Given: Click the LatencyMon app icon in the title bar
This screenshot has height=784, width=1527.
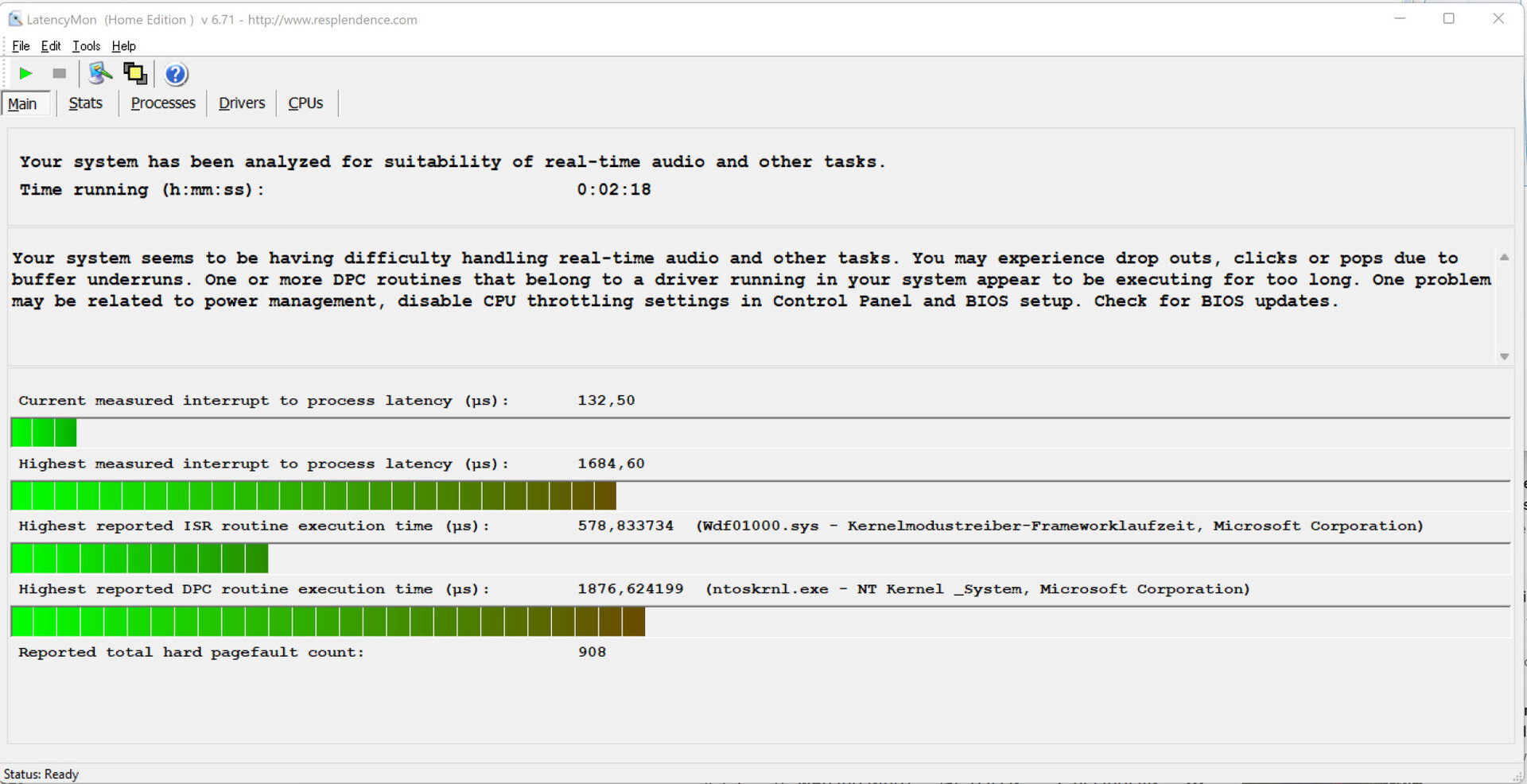Looking at the screenshot, I should click(15, 19).
